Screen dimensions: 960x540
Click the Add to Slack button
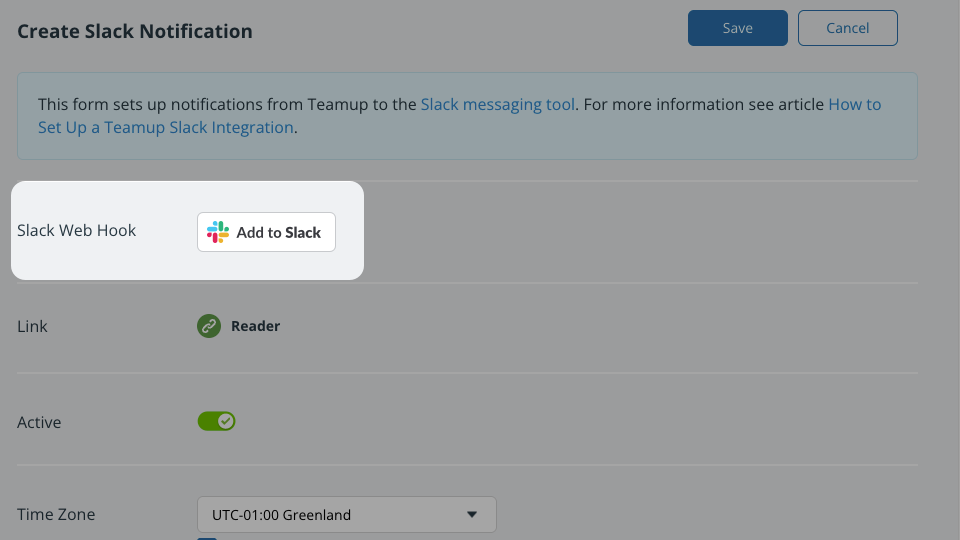[266, 232]
